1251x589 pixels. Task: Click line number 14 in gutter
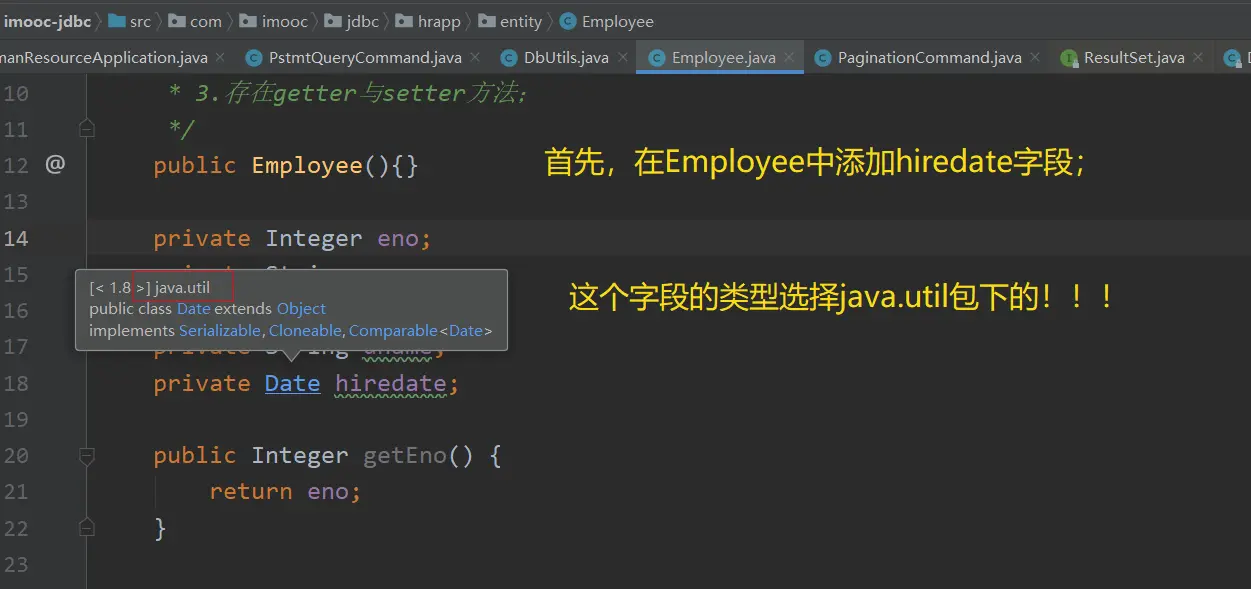(16, 238)
